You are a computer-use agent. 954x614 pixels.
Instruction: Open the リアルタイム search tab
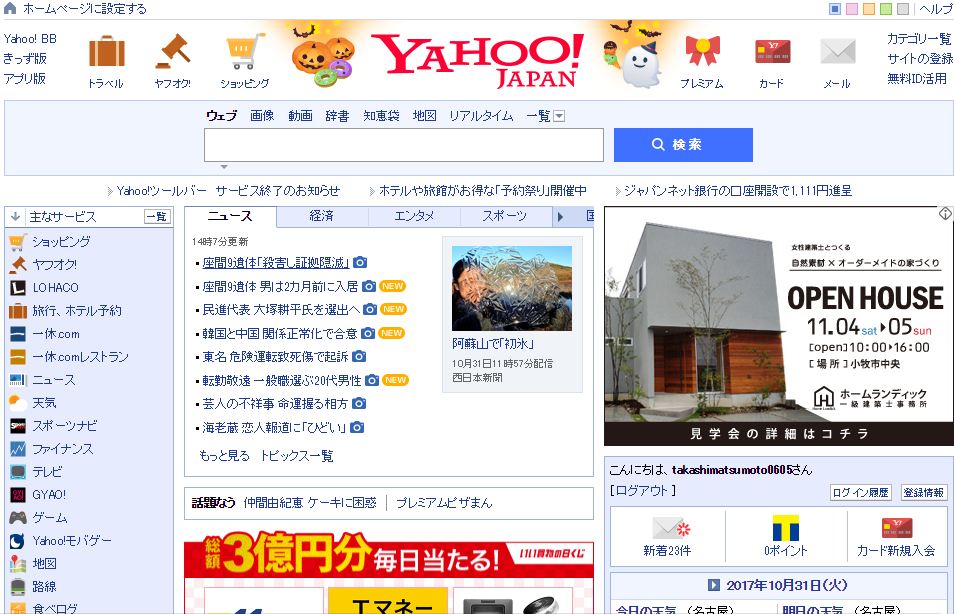click(x=481, y=116)
